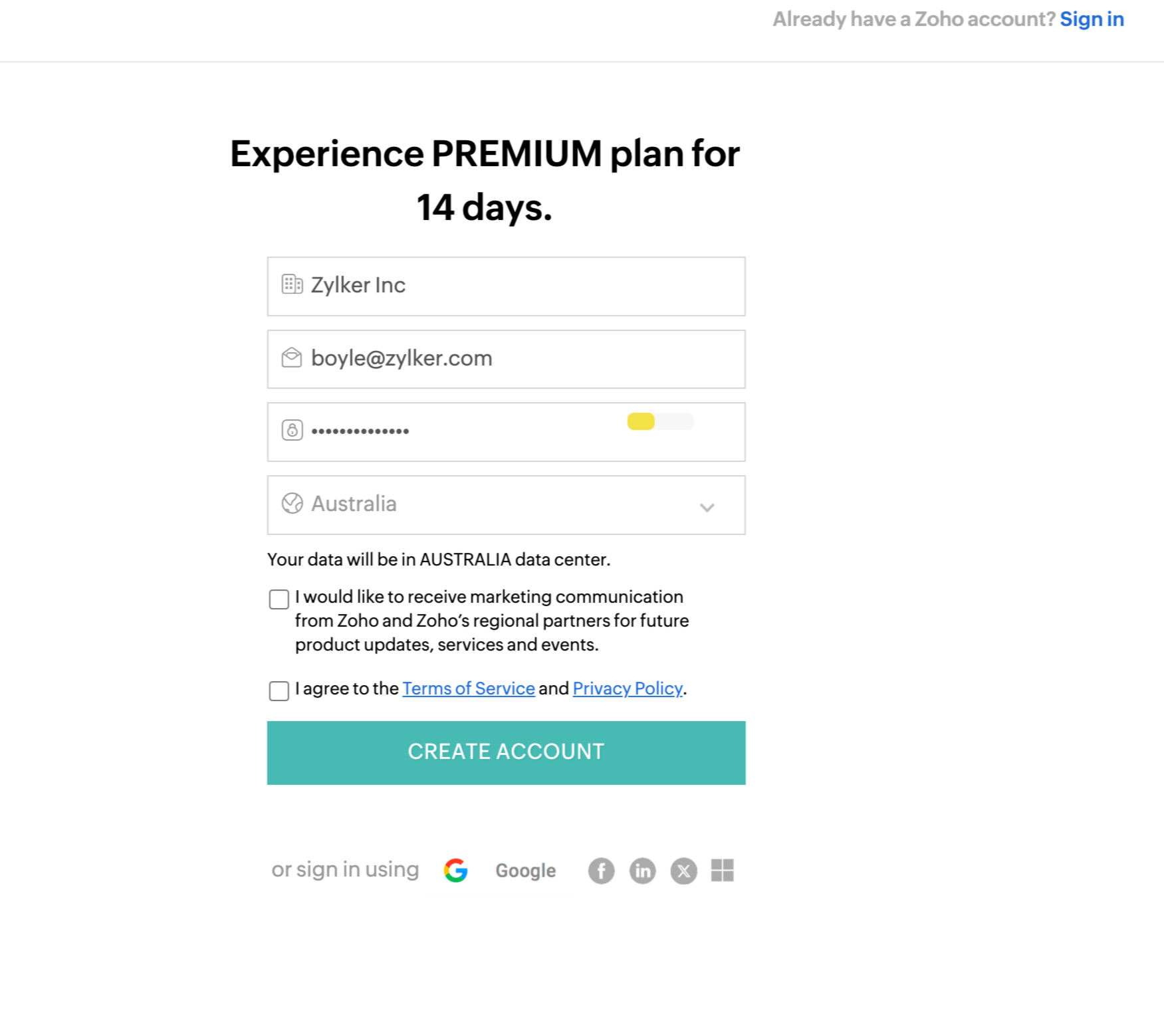Sign in using Google button
This screenshot has width=1164, height=1036.
pos(500,871)
